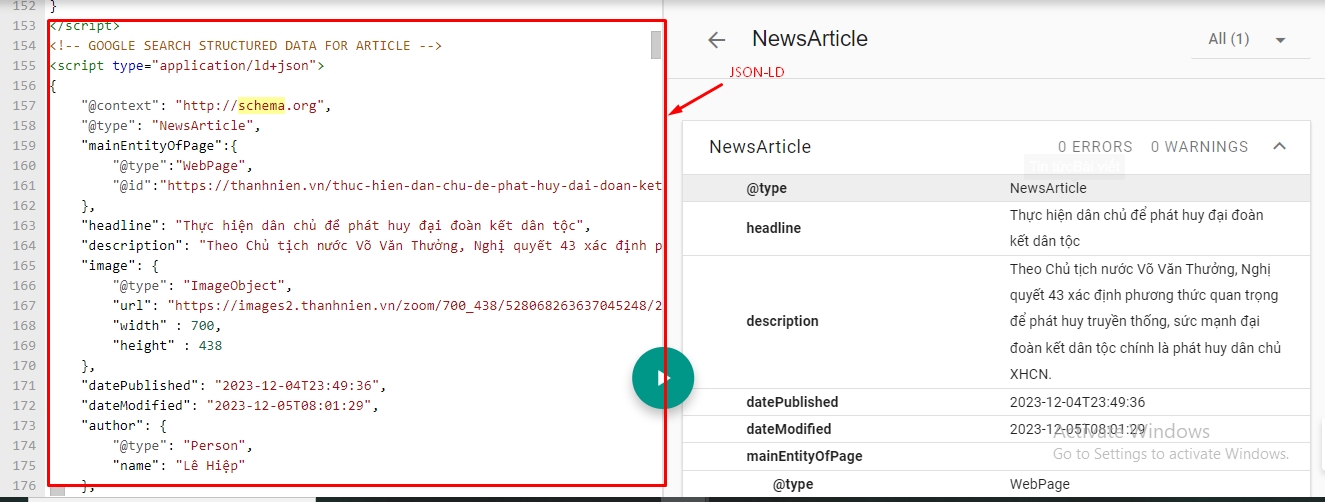Go back using the arrow beside NewsArticle title
Viewport: 1325px width, 502px height.
click(716, 40)
